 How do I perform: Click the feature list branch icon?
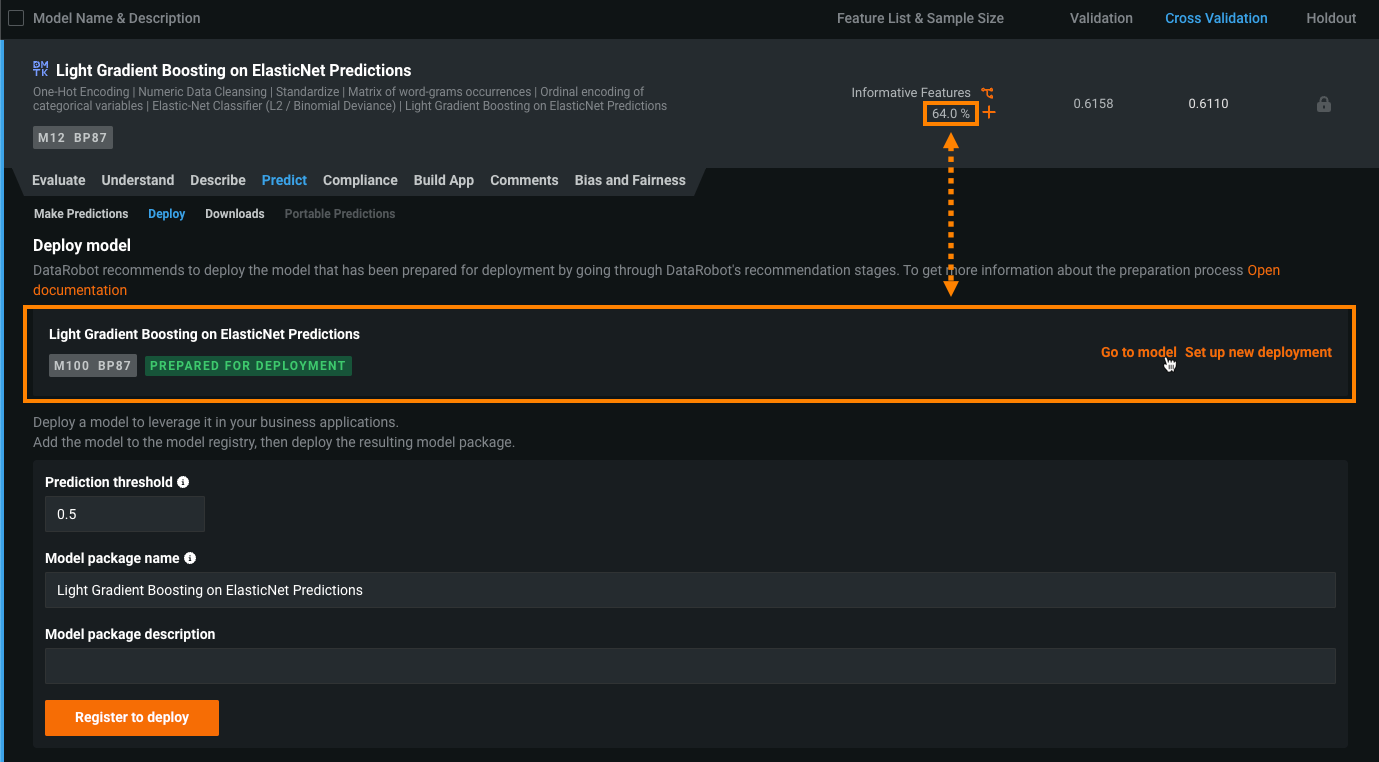click(987, 92)
